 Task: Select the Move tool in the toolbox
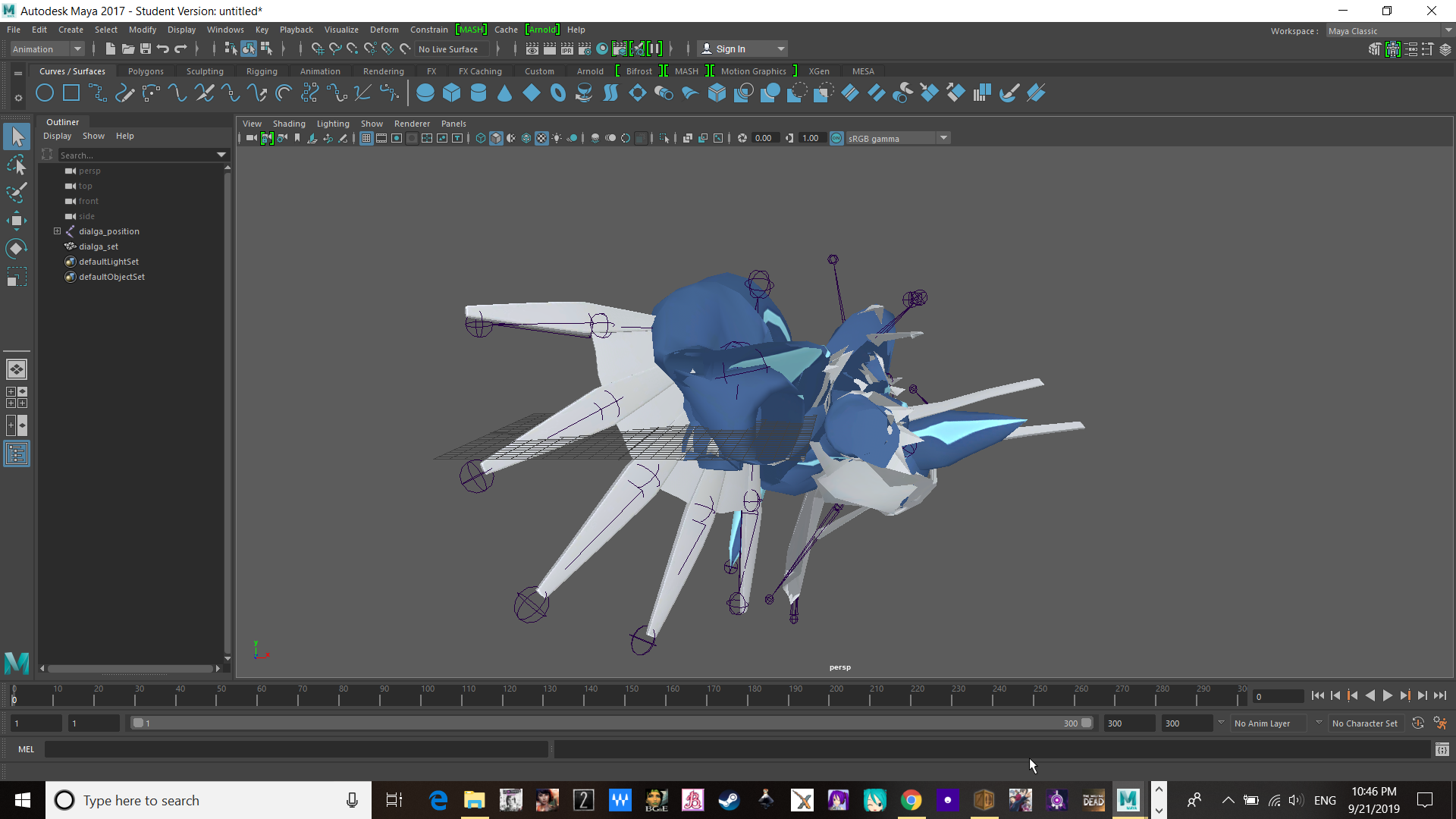pos(17,220)
